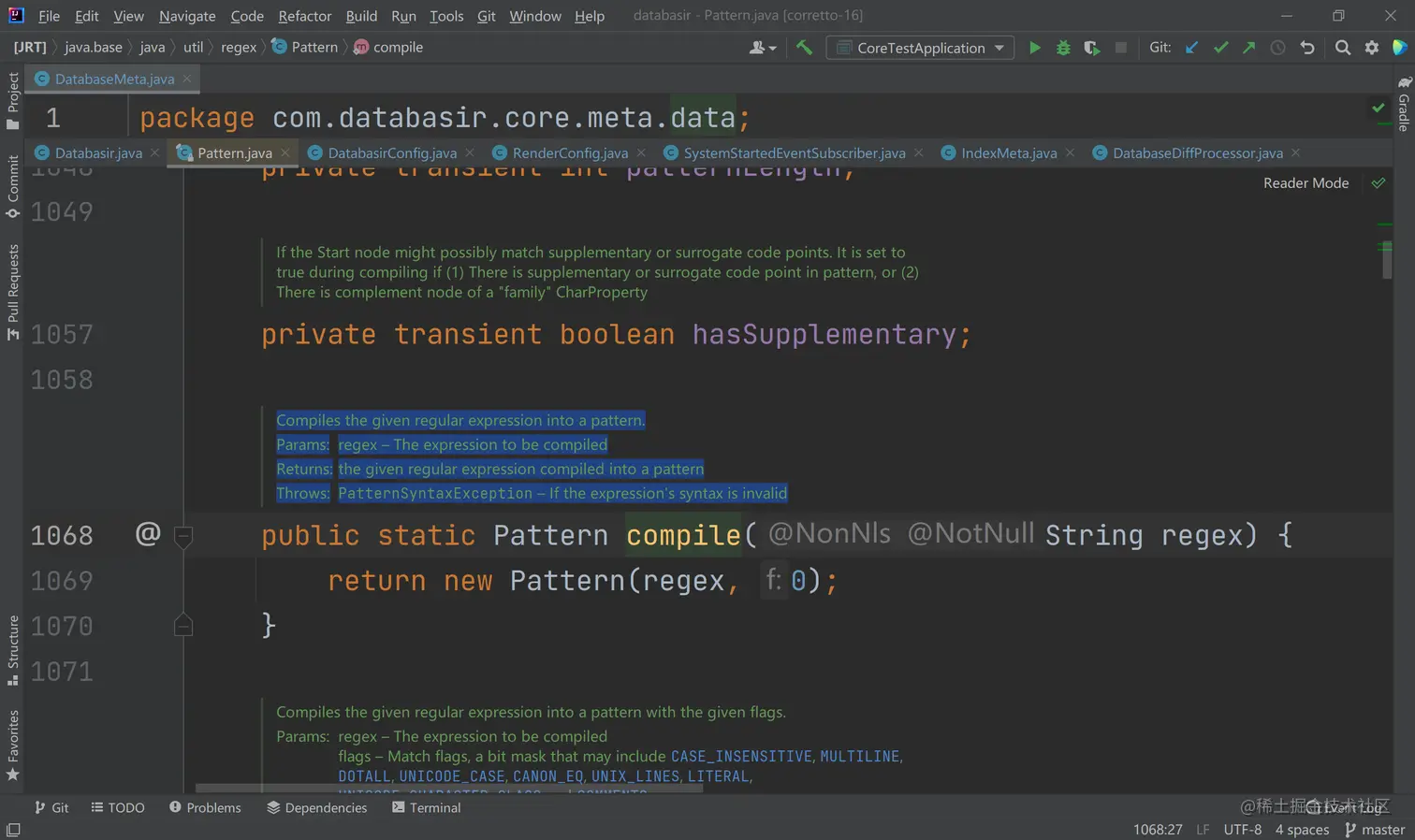This screenshot has height=840, width=1415.
Task: Click the java.base breadcrumb
Action: pos(94,47)
